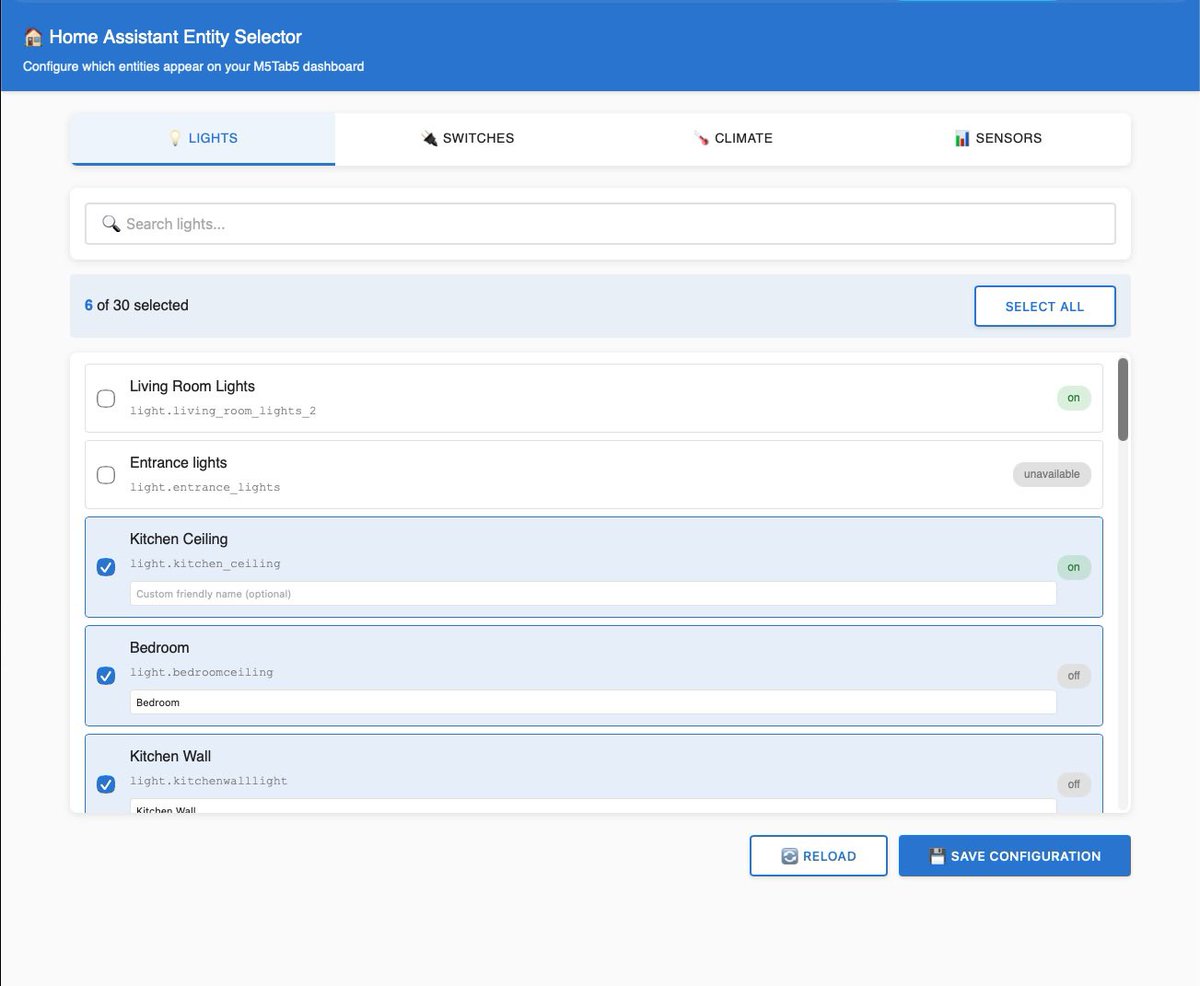
Task: Check the Entrance lights checkbox
Action: (x=105, y=475)
